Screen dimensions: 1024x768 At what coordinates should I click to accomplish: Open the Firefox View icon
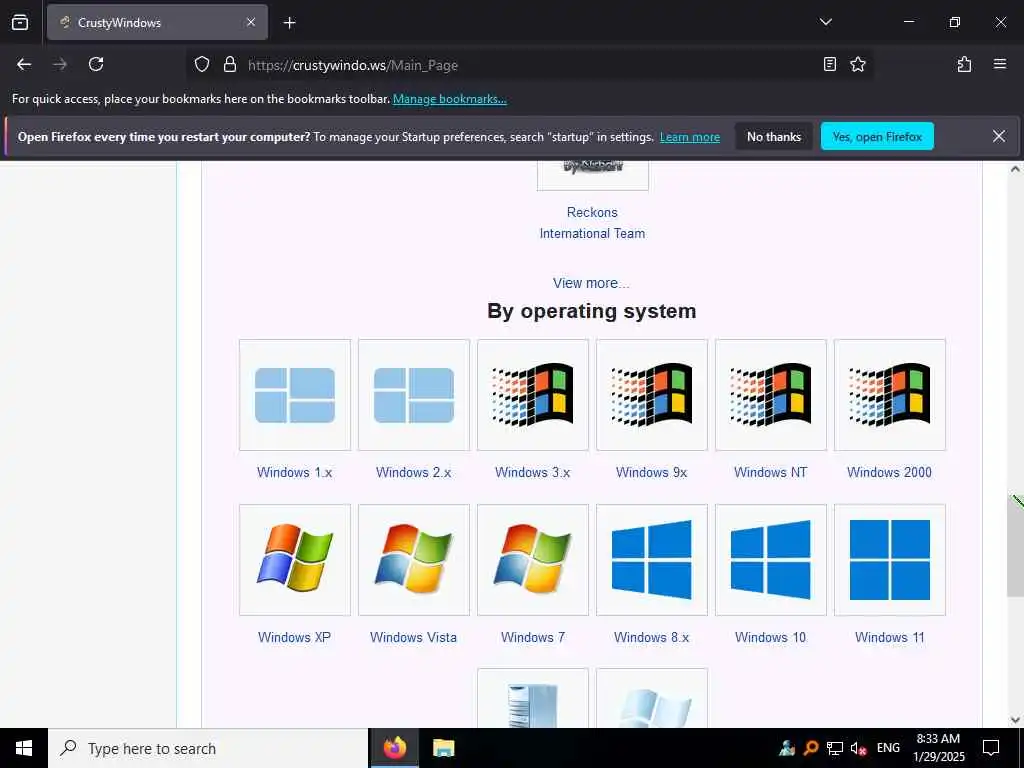[20, 22]
